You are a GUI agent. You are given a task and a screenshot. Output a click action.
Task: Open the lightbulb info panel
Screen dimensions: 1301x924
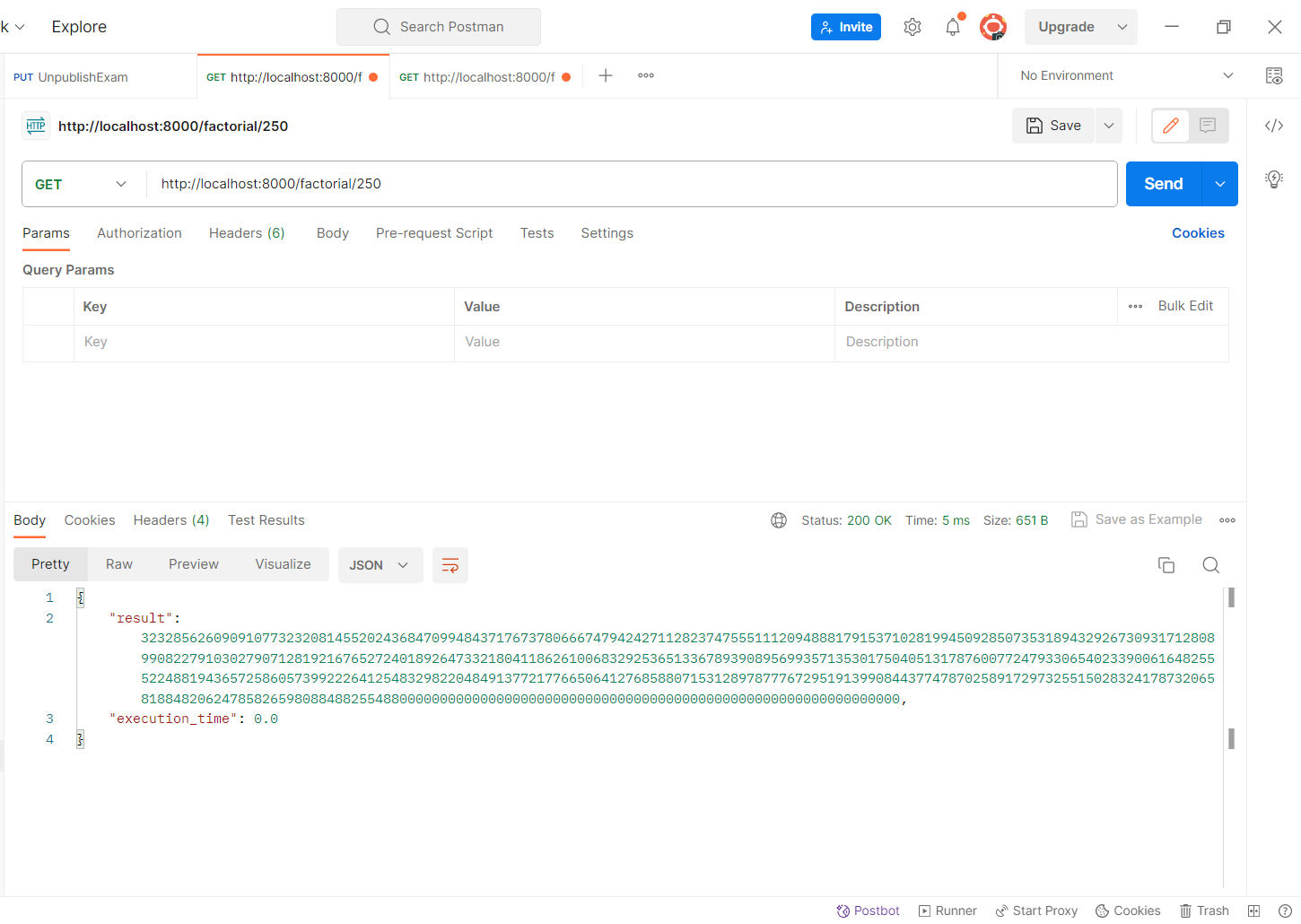1274,179
